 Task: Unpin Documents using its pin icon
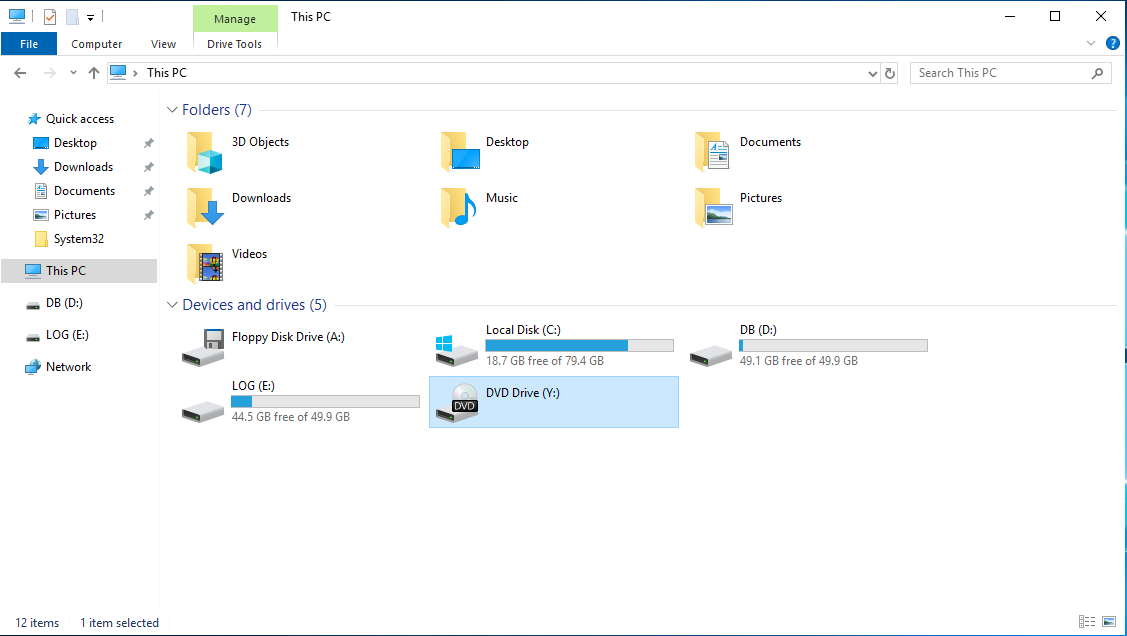pos(149,191)
